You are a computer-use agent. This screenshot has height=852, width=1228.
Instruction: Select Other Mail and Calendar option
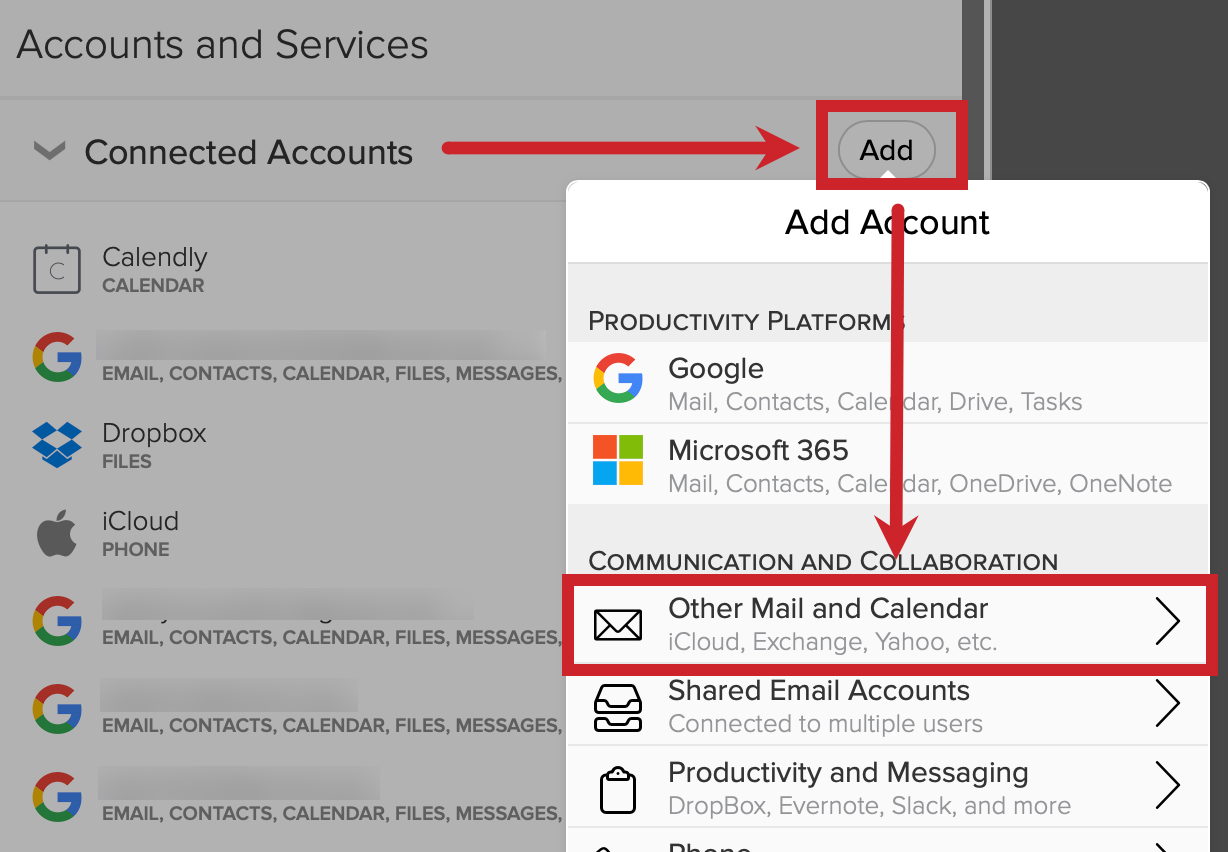pyautogui.click(x=888, y=625)
